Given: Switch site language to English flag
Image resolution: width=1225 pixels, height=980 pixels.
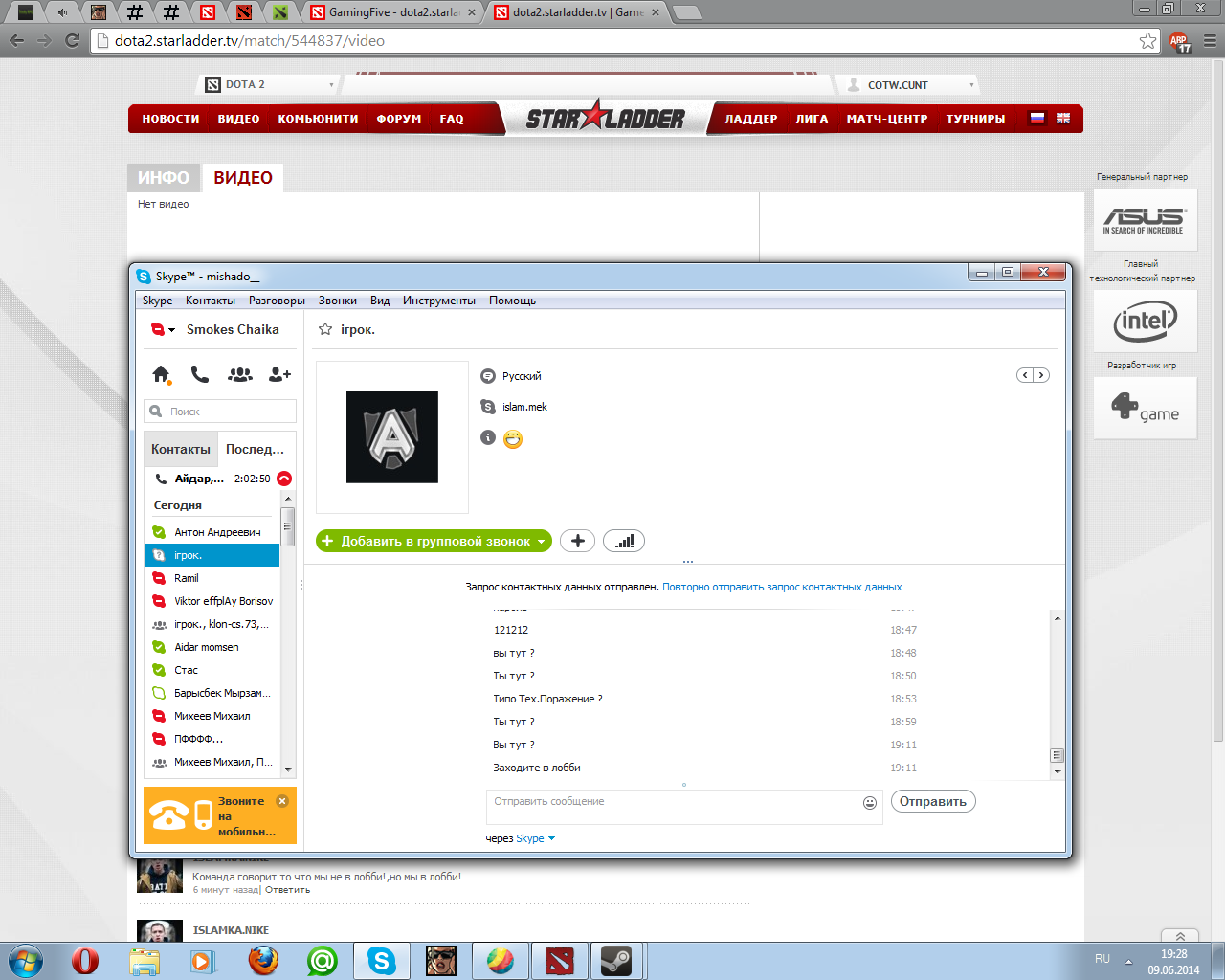Looking at the screenshot, I should pos(1063,119).
